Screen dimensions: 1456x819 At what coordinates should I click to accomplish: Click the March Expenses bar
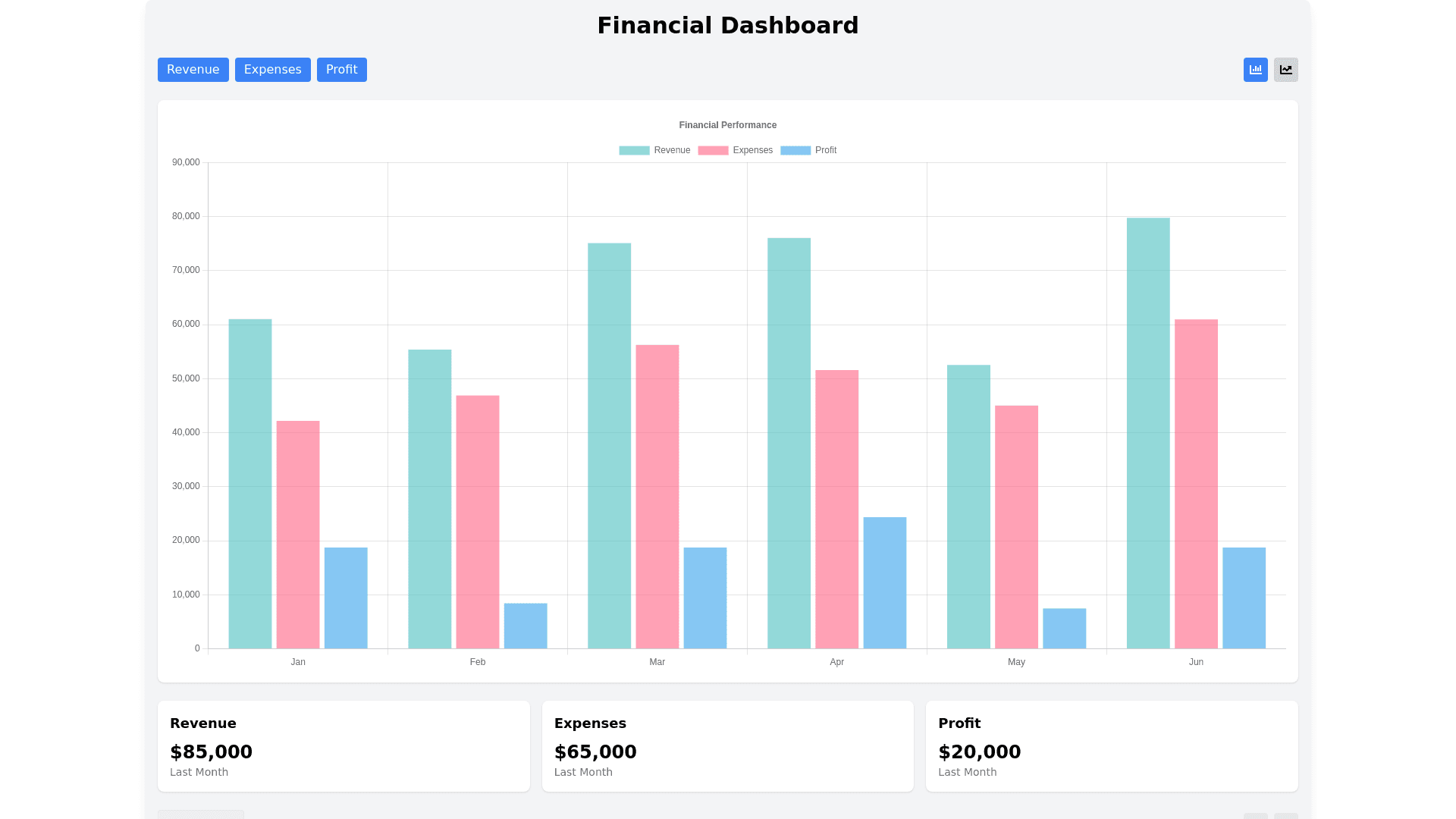(x=657, y=497)
